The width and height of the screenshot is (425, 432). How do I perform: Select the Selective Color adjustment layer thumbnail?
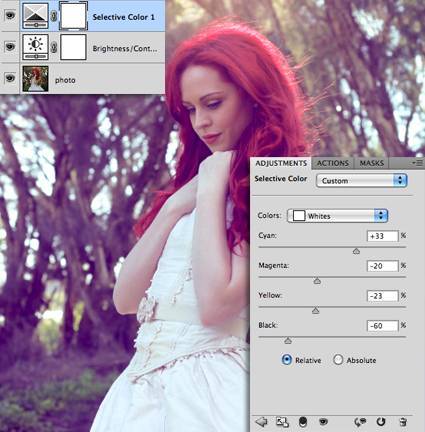(35, 16)
